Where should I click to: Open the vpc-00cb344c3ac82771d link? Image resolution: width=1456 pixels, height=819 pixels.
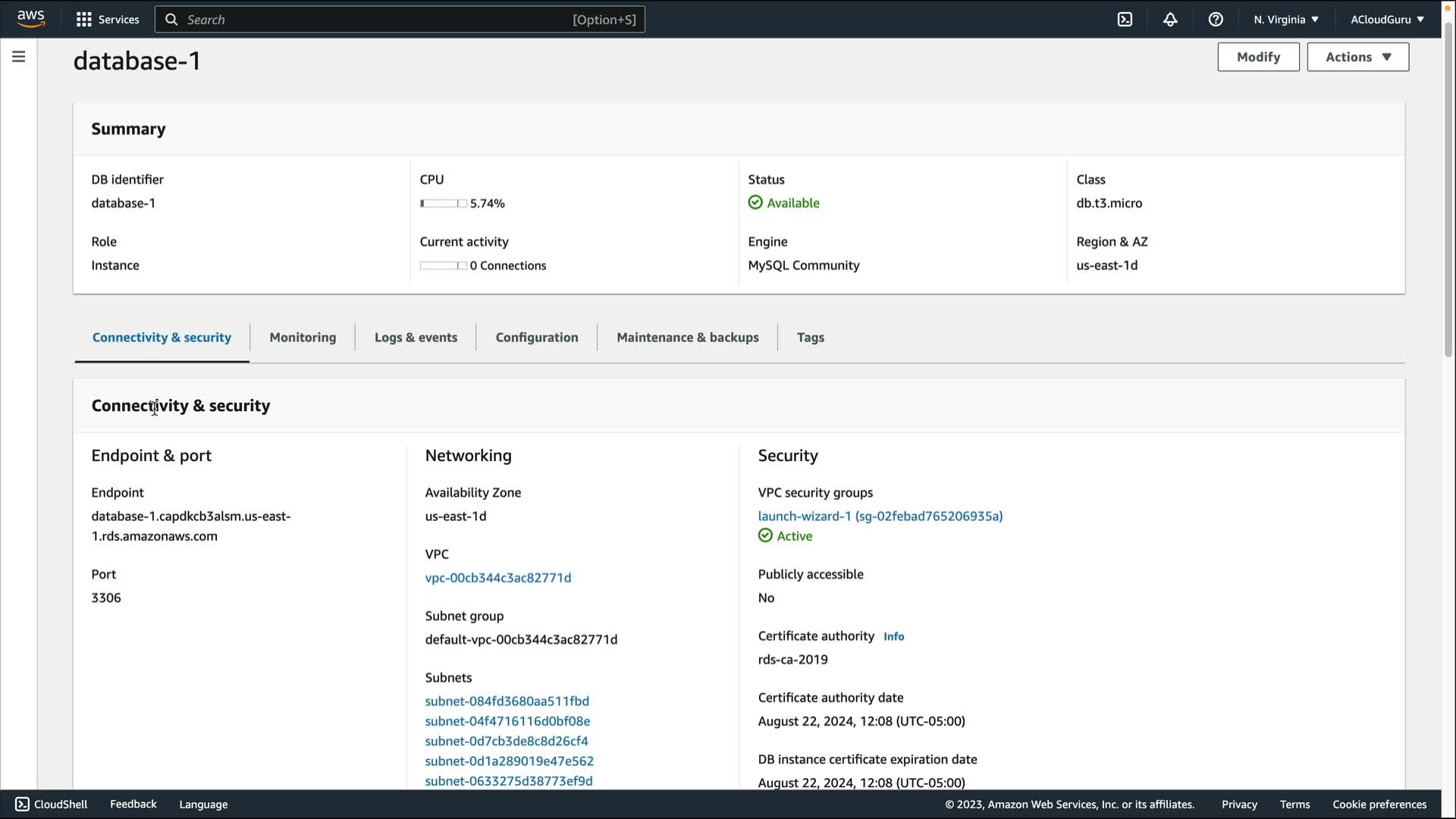tap(497, 578)
